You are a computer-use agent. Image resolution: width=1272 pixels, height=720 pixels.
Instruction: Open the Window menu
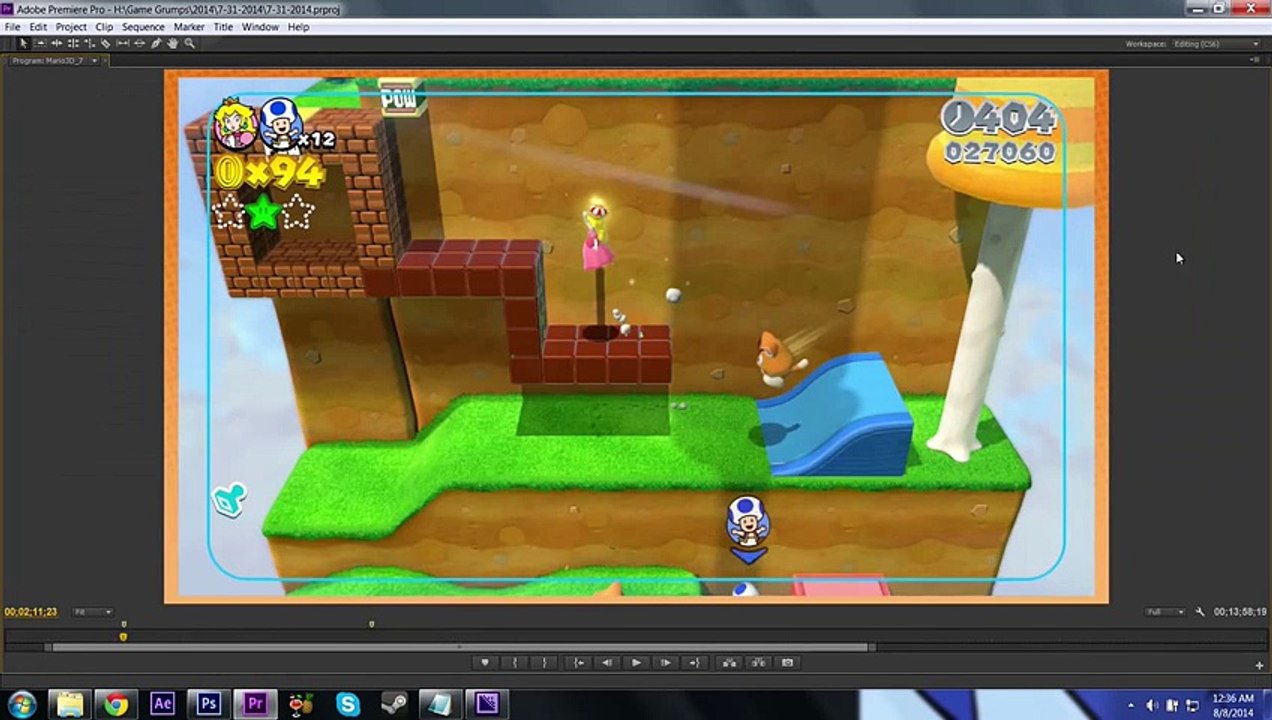tap(260, 27)
